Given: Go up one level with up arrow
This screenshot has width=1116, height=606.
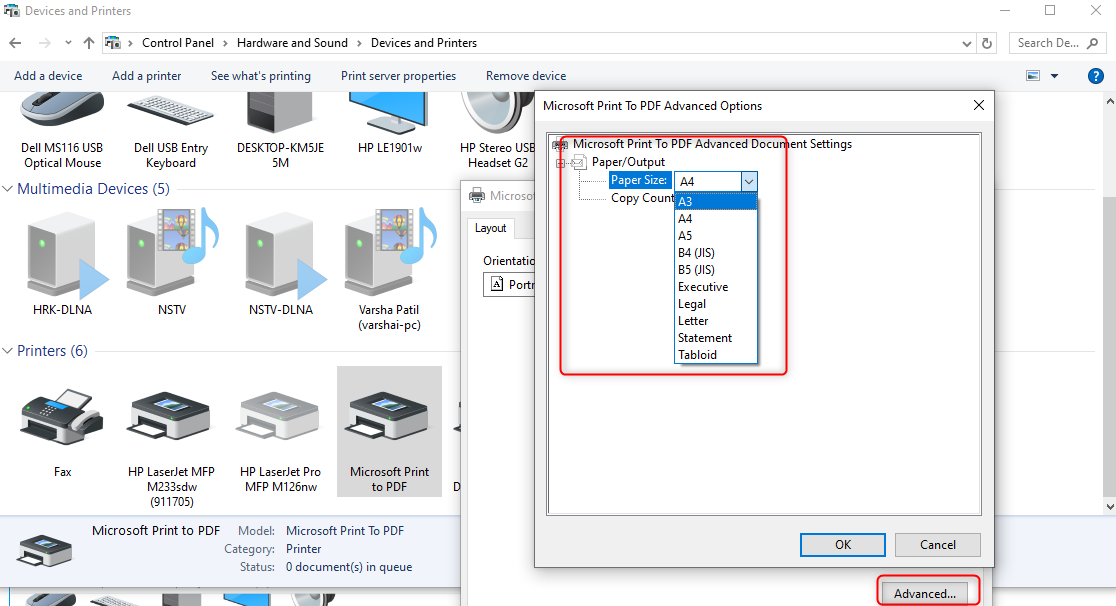Looking at the screenshot, I should [x=88, y=43].
